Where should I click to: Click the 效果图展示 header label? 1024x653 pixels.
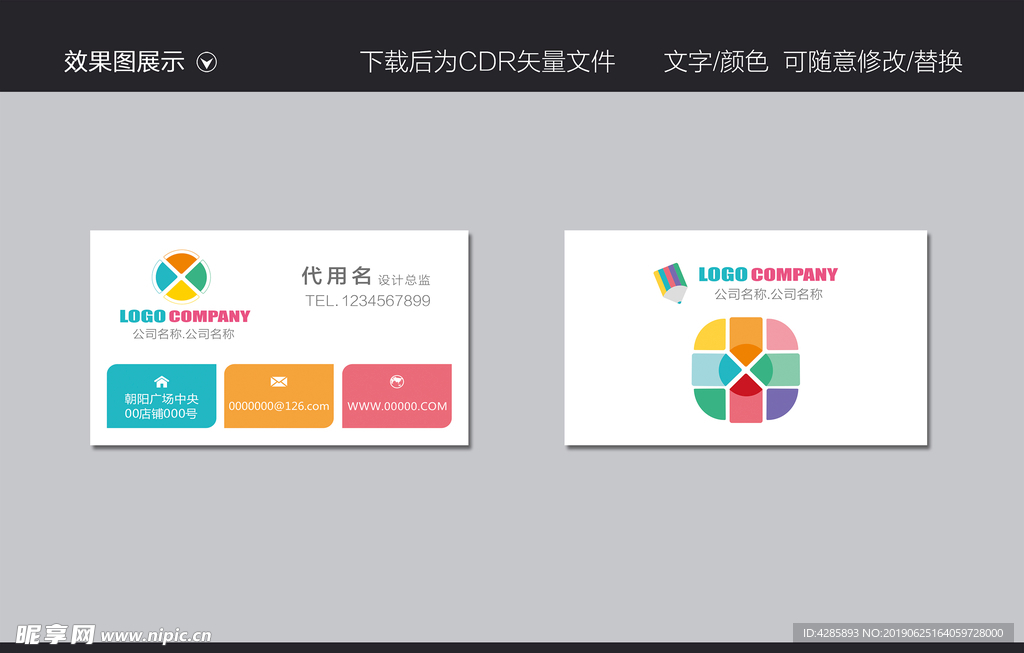pos(122,62)
